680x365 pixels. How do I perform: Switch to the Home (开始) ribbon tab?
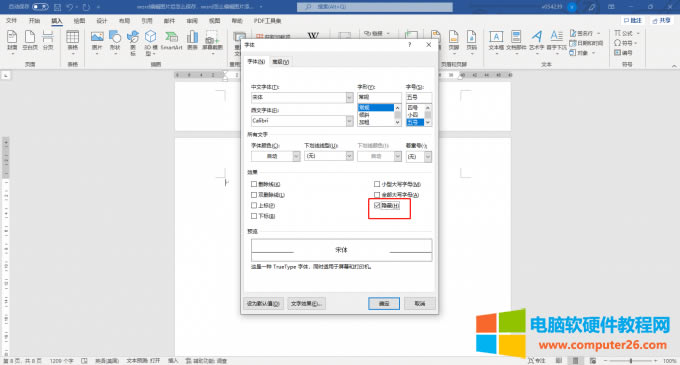point(34,21)
